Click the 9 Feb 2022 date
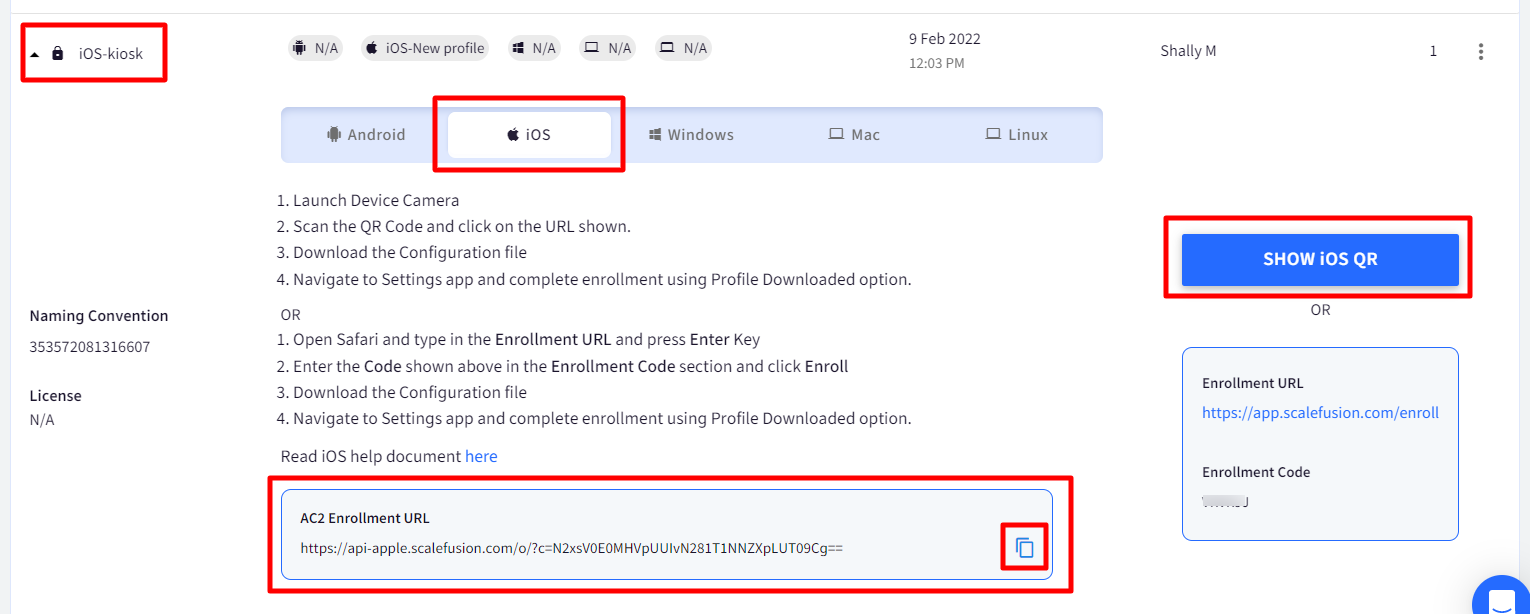 [944, 39]
